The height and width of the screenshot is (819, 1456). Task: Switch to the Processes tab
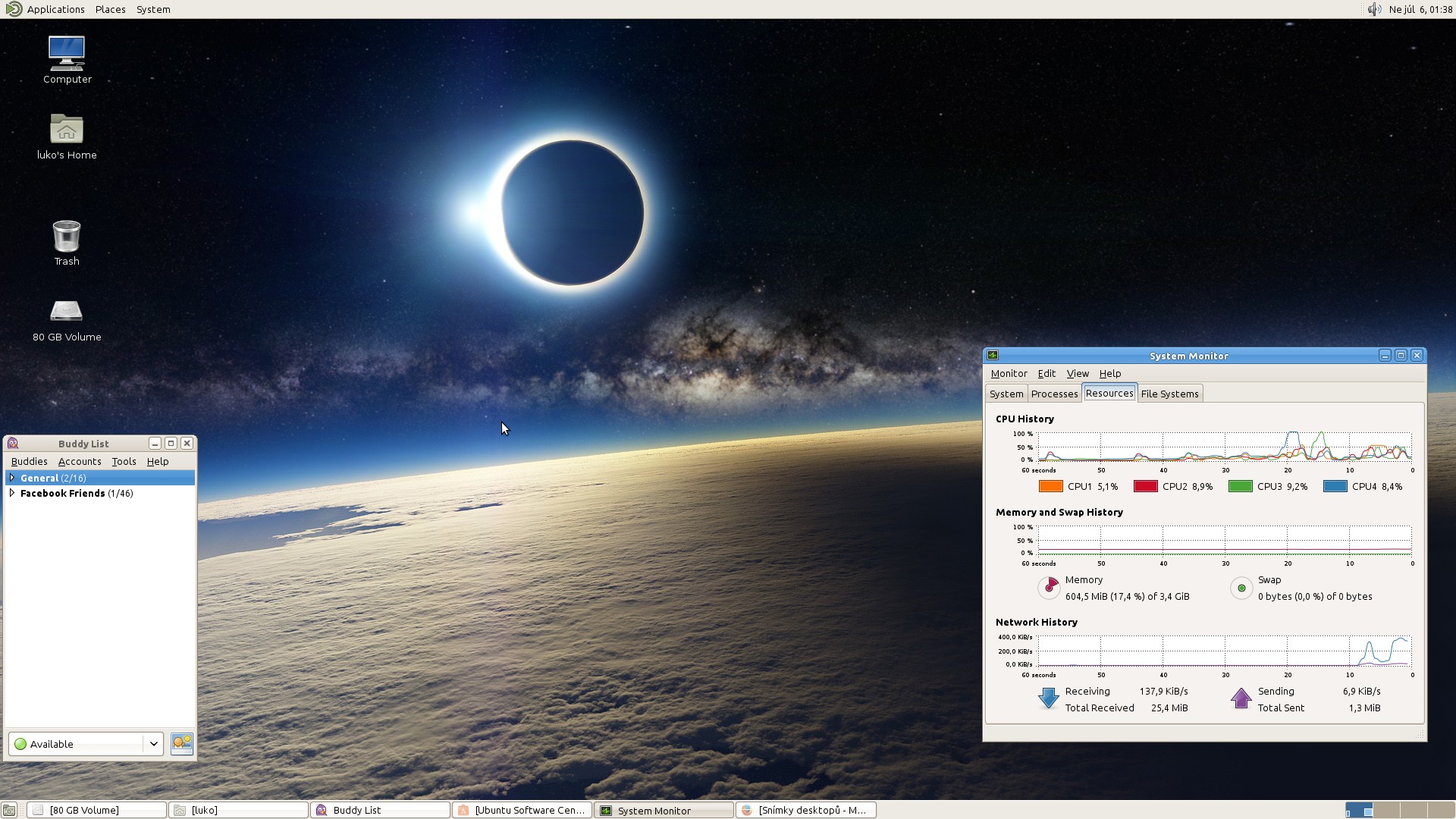[x=1054, y=394]
